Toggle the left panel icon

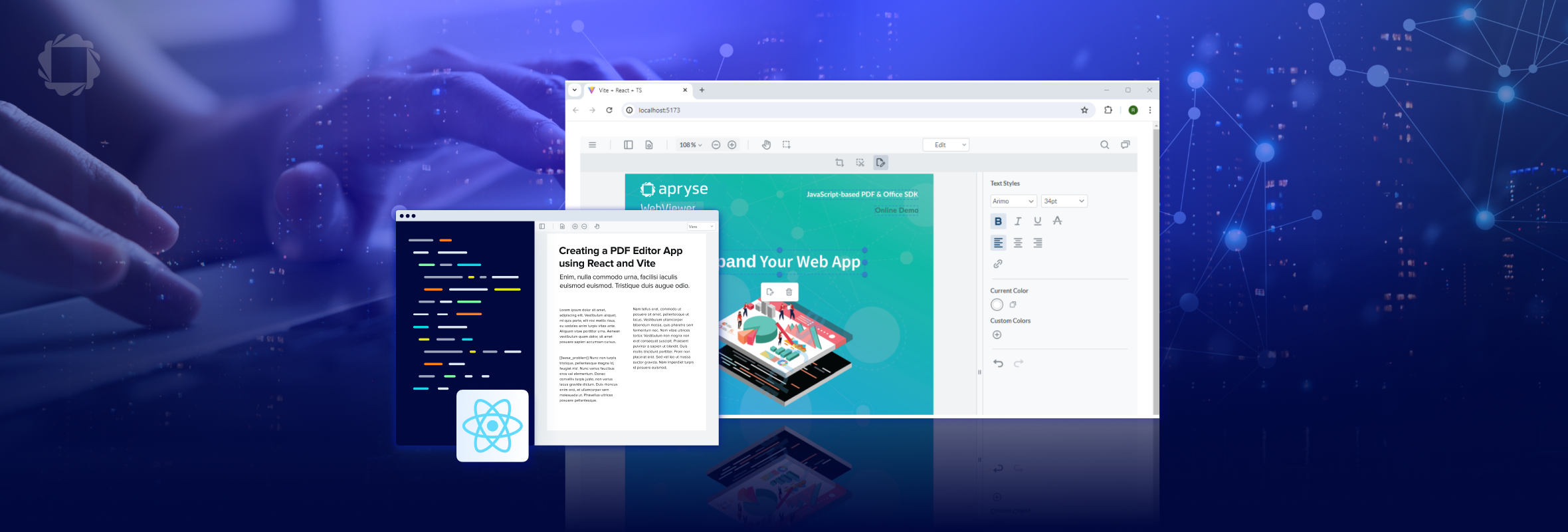(x=628, y=145)
